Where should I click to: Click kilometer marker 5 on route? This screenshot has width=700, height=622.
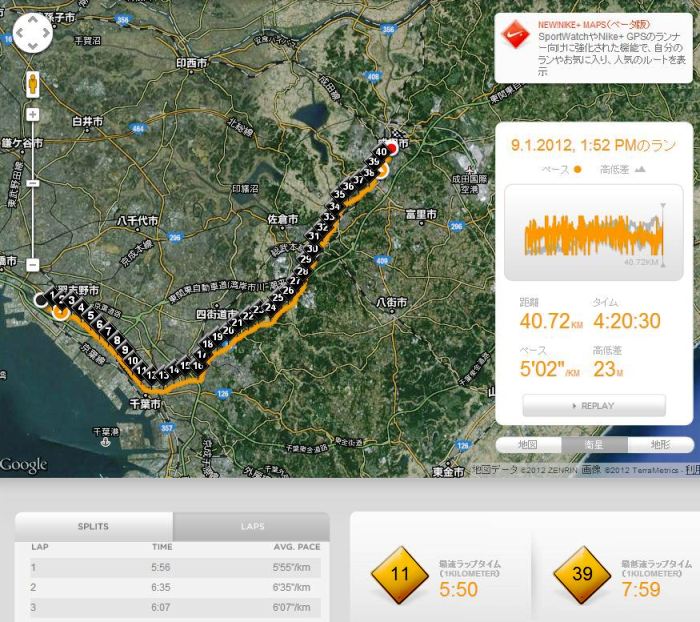tap(91, 315)
